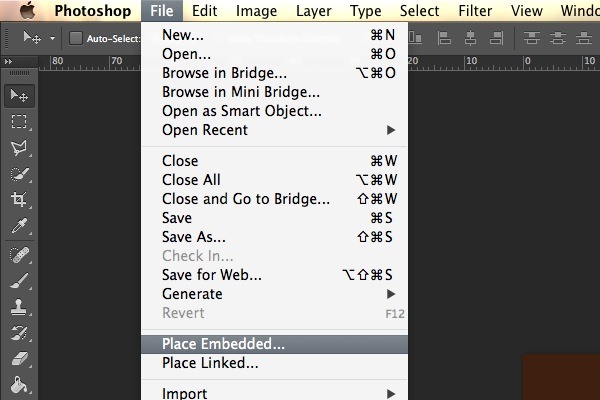
Task: Choose Place Embedded from File menu
Action: 274,344
